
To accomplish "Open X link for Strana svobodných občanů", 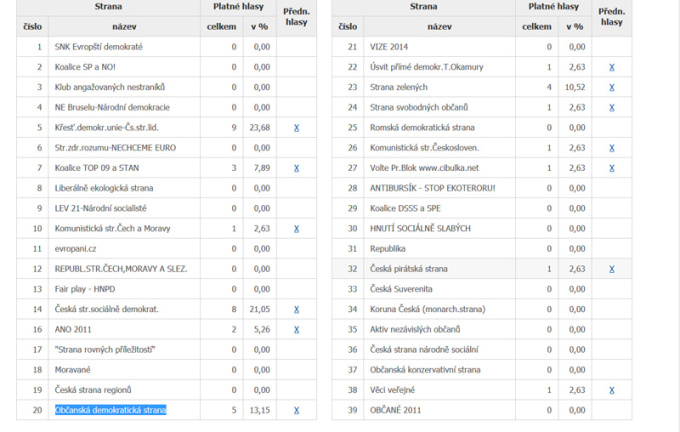I will 612,107.
